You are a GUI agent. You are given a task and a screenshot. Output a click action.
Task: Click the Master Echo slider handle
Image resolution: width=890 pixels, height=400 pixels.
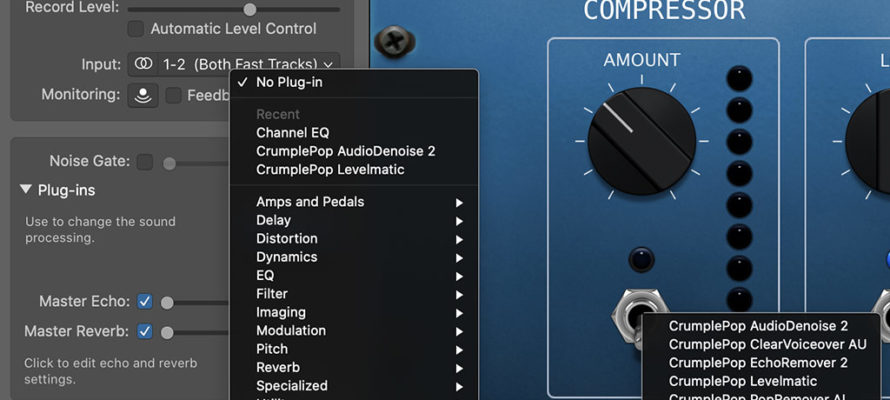tap(167, 303)
